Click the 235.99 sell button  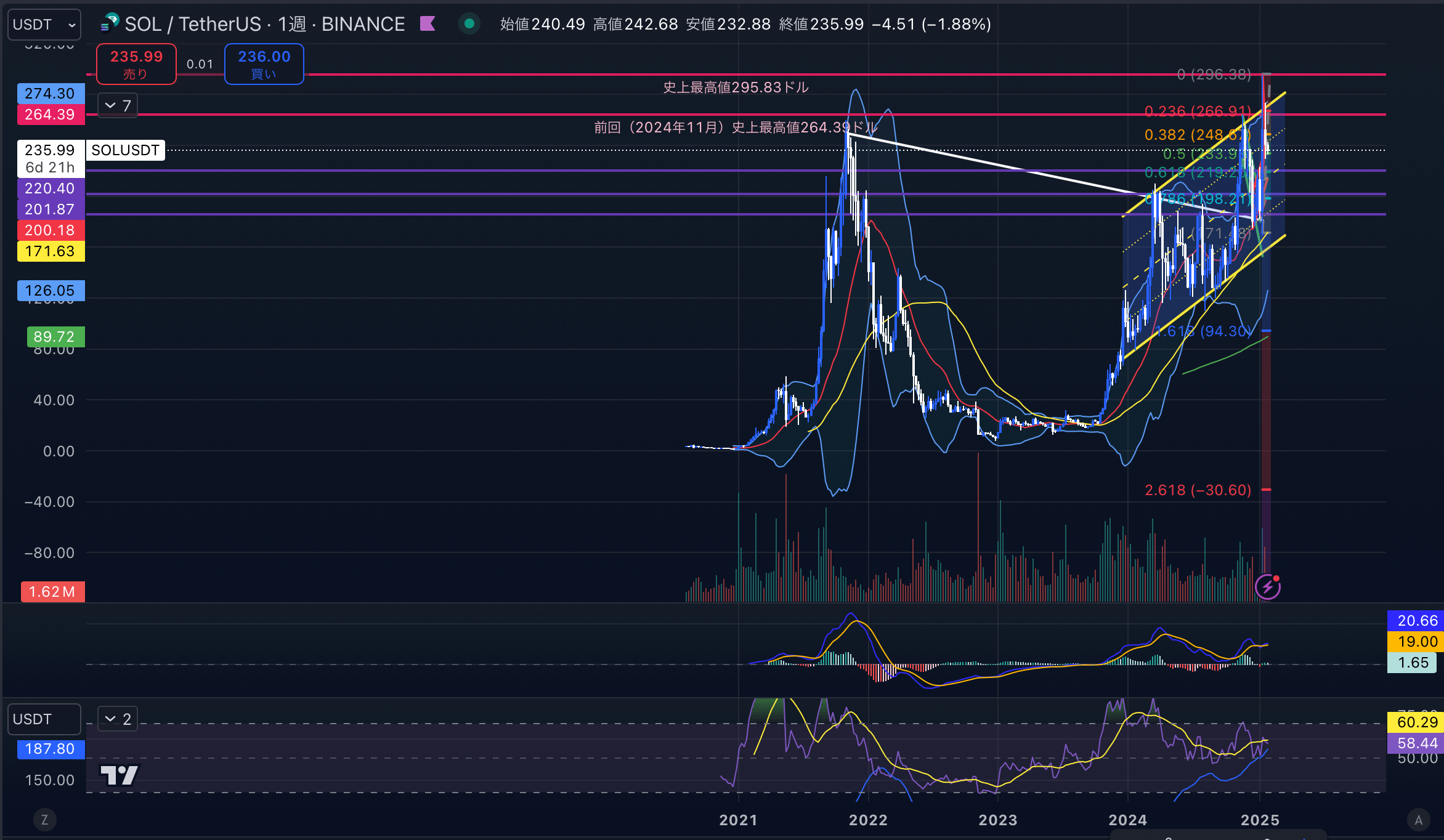point(136,64)
